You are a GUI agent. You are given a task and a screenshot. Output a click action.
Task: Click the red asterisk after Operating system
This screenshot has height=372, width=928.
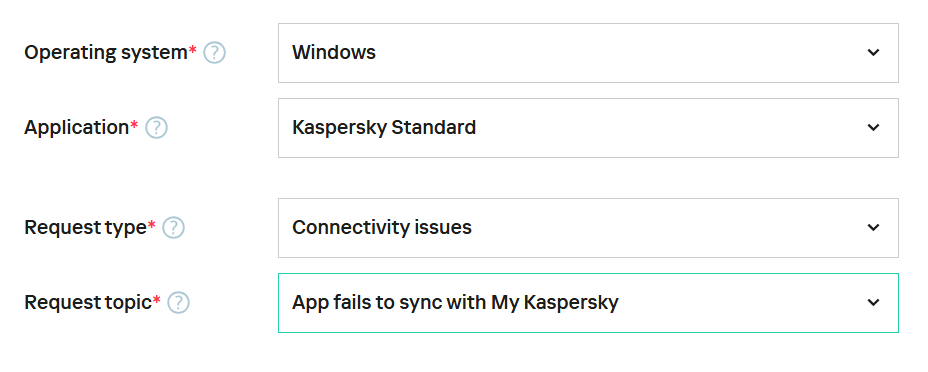pos(192,50)
